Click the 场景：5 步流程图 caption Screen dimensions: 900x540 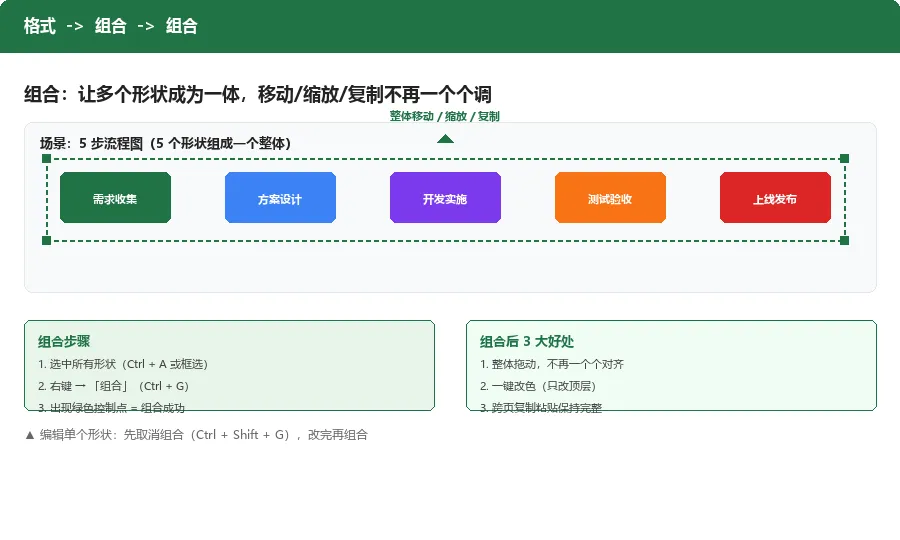pos(165,143)
